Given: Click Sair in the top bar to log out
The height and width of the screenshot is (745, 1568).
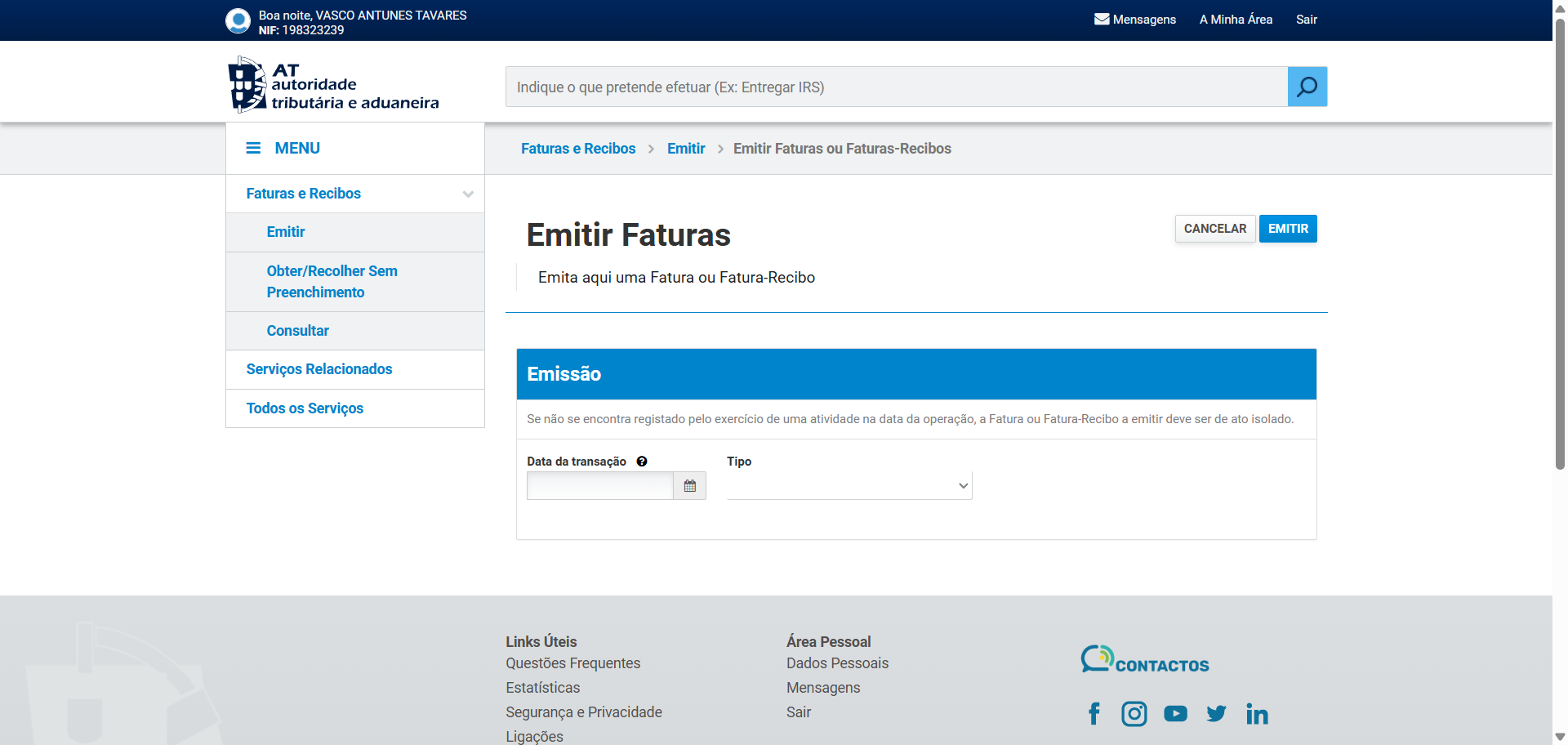Looking at the screenshot, I should click(x=1307, y=20).
